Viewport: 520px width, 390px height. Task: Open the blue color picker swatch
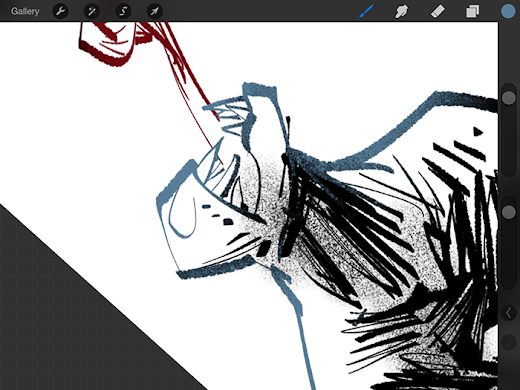pyautogui.click(x=508, y=11)
